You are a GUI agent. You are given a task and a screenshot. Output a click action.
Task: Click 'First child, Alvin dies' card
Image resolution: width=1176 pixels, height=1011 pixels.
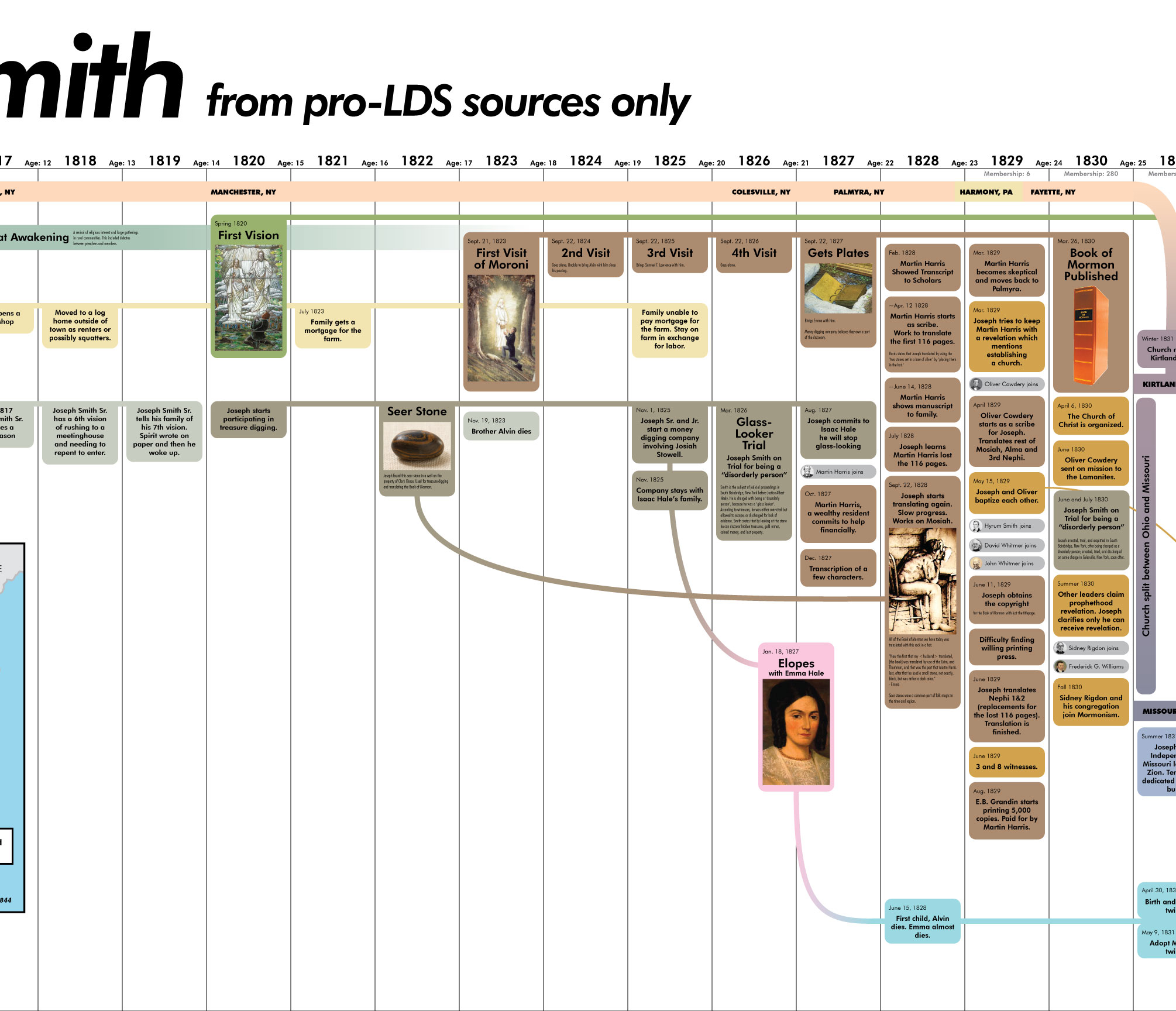(923, 921)
